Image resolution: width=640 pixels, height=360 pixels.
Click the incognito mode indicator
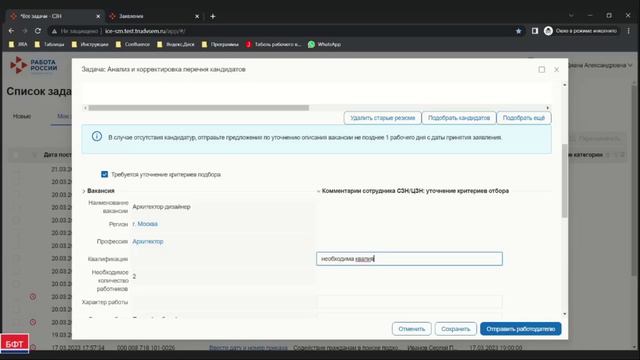(x=581, y=31)
